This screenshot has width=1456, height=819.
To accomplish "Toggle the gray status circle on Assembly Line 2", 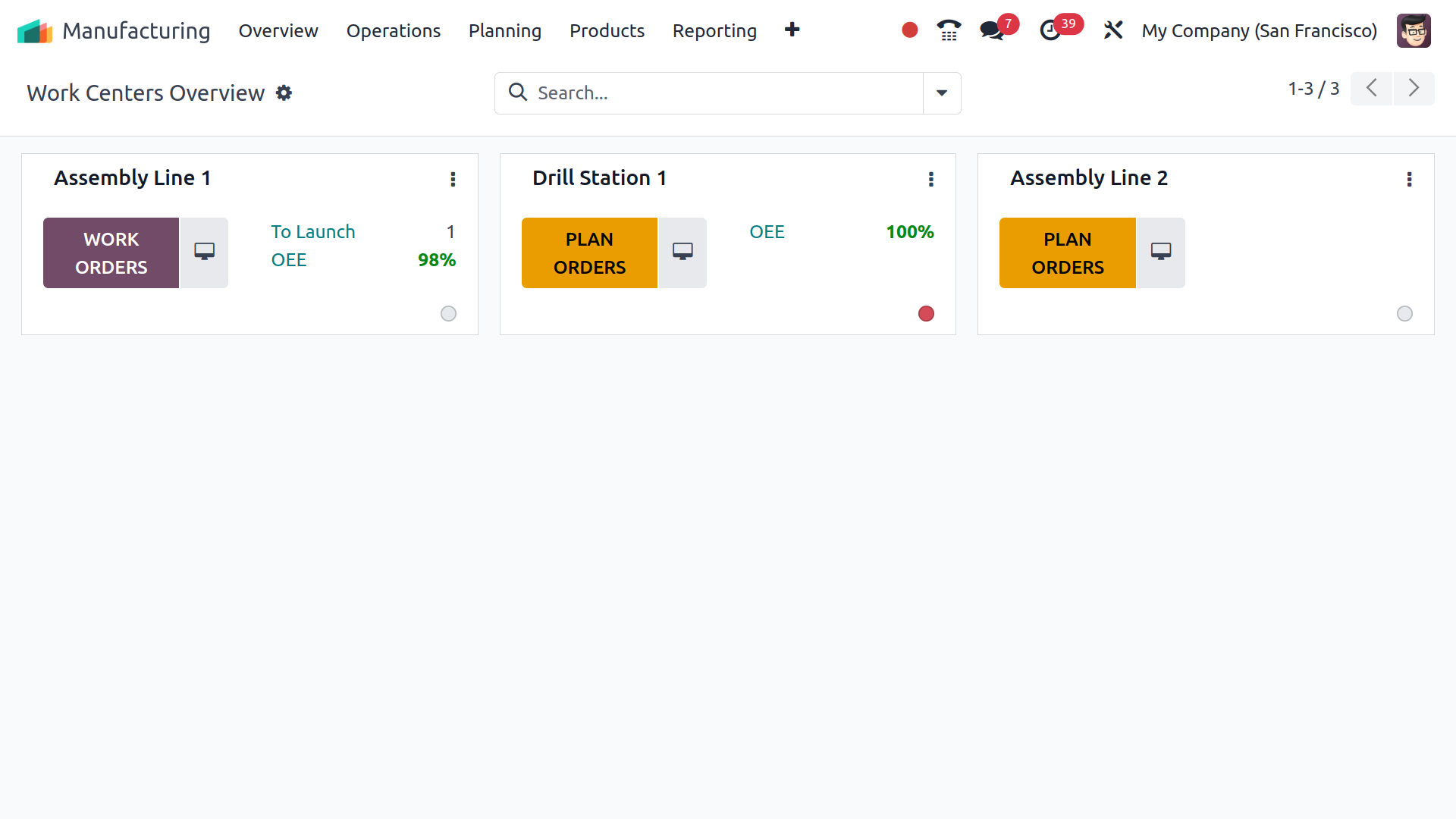I will 1404,313.
